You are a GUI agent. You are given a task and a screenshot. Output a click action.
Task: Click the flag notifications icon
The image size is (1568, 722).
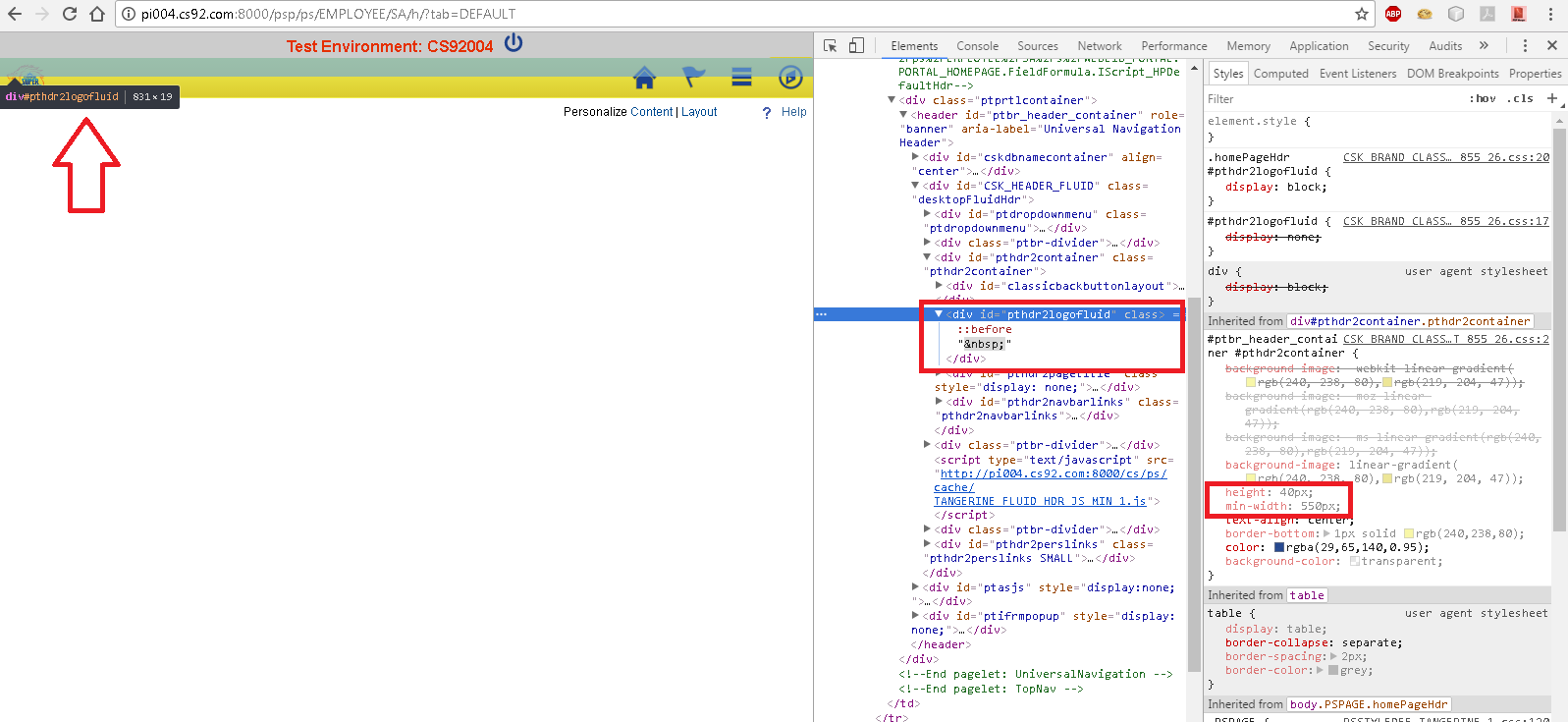point(693,78)
